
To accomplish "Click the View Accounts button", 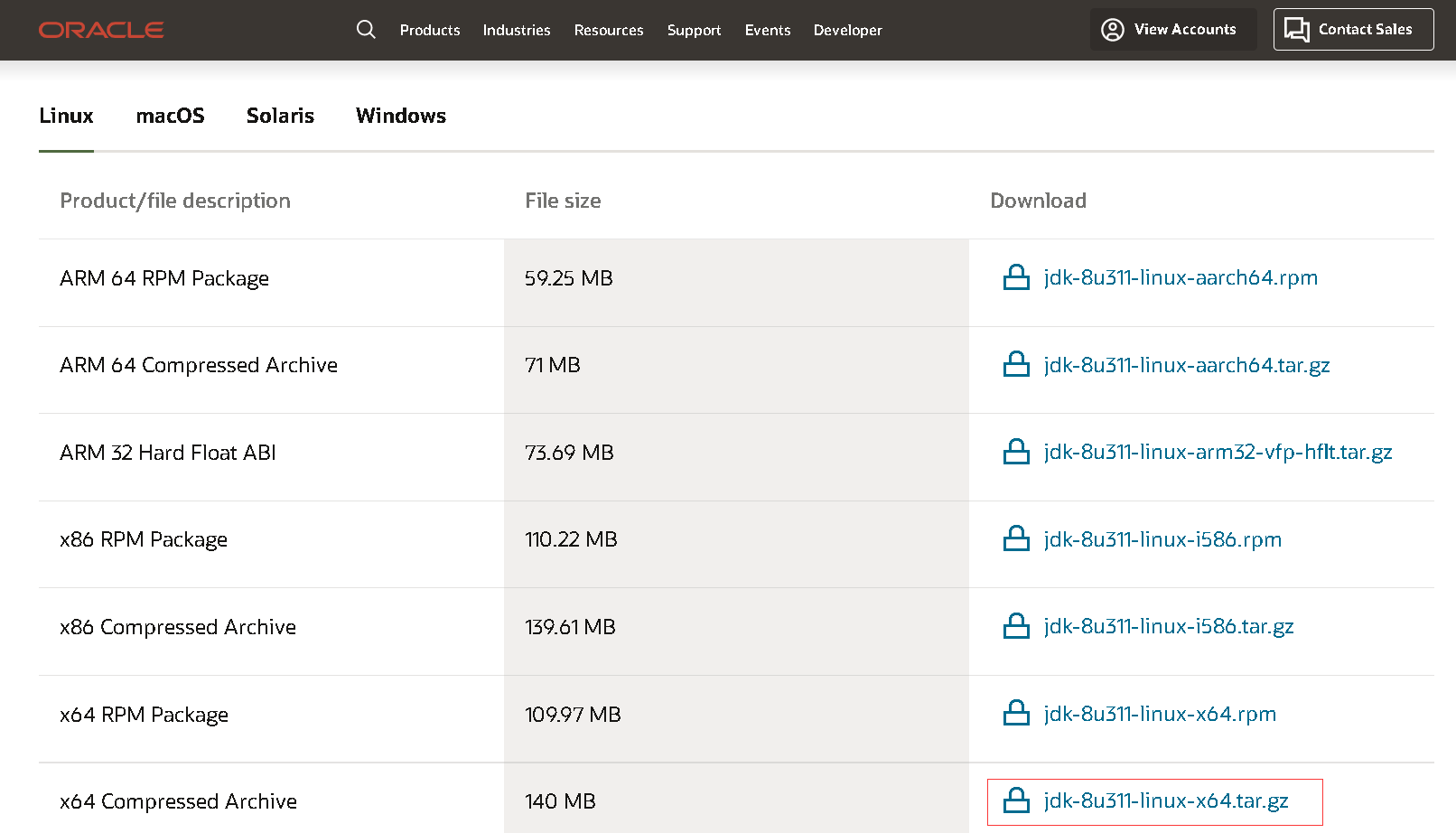I will click(1172, 30).
